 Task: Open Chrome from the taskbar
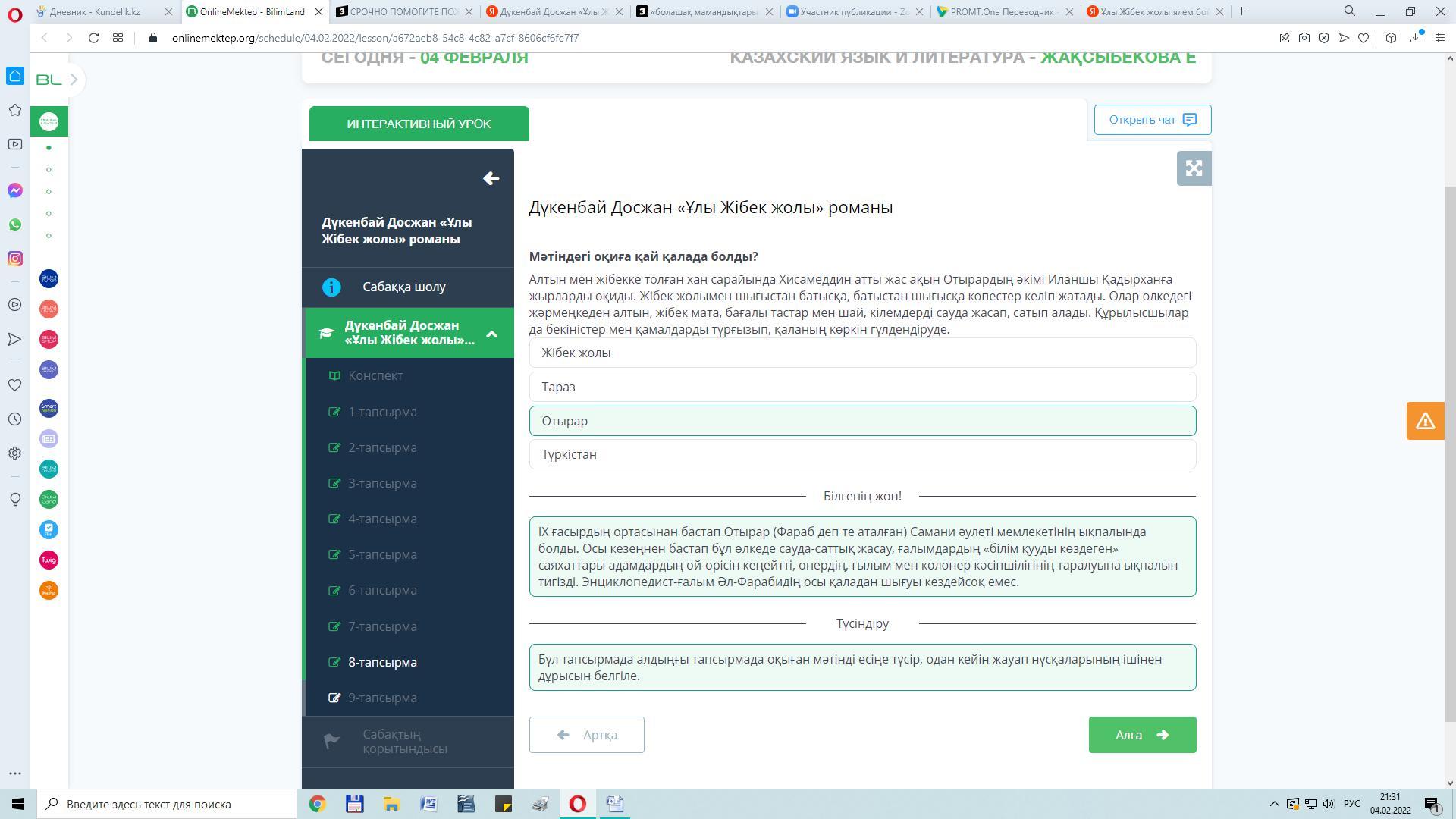(x=317, y=804)
